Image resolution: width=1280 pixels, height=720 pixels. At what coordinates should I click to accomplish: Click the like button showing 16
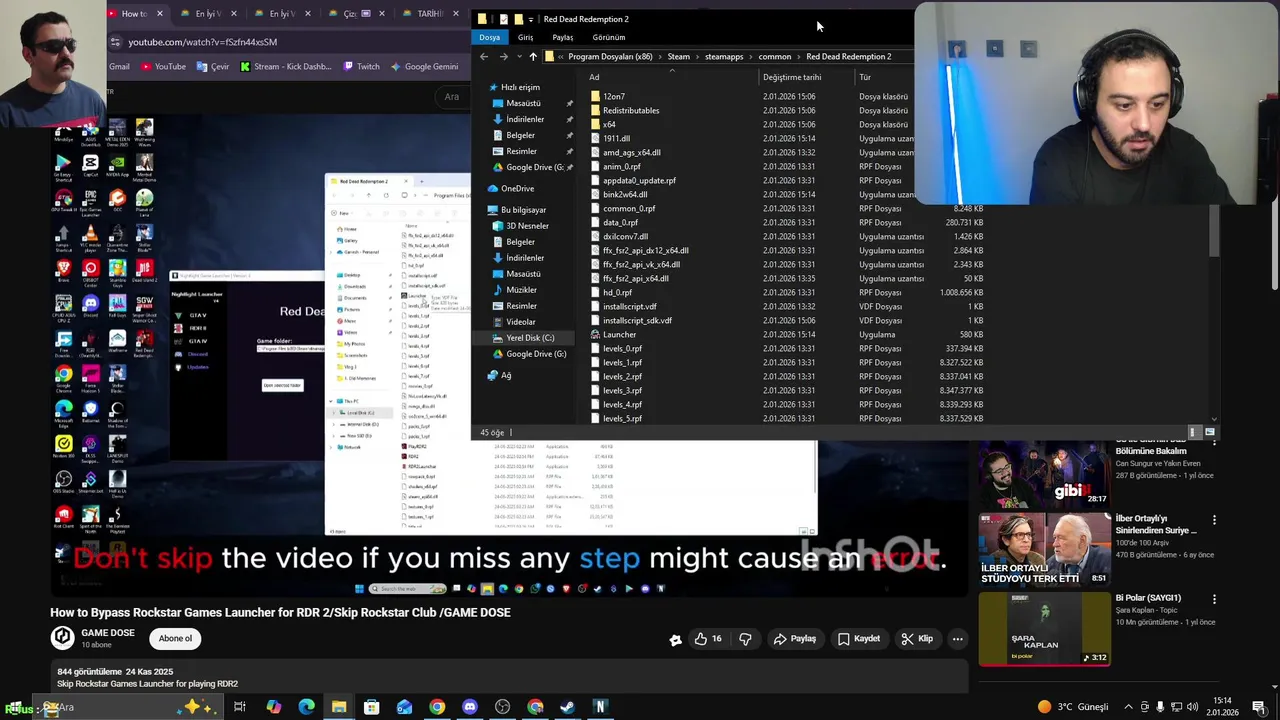[x=708, y=638]
